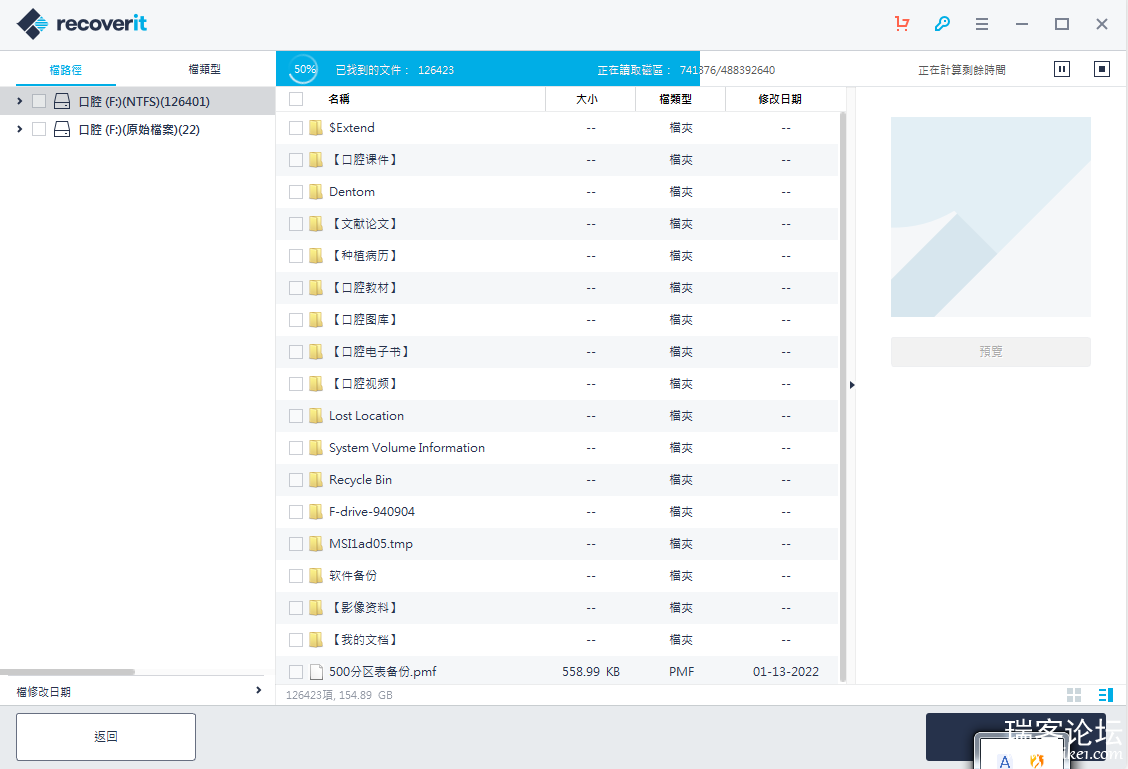Stop the scan with stop icon

pyautogui.click(x=1101, y=69)
